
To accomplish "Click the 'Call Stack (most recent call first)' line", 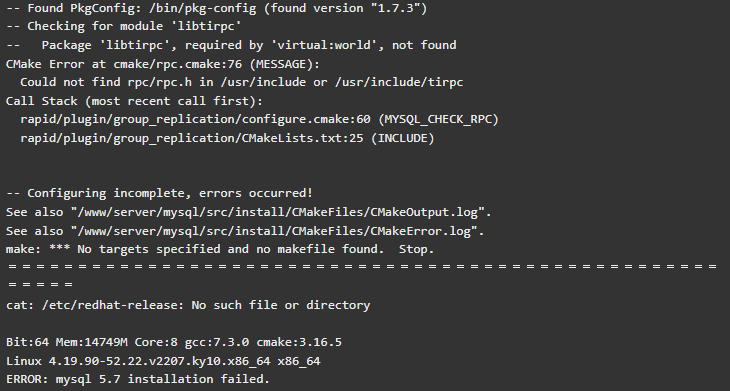I will 135,101.
